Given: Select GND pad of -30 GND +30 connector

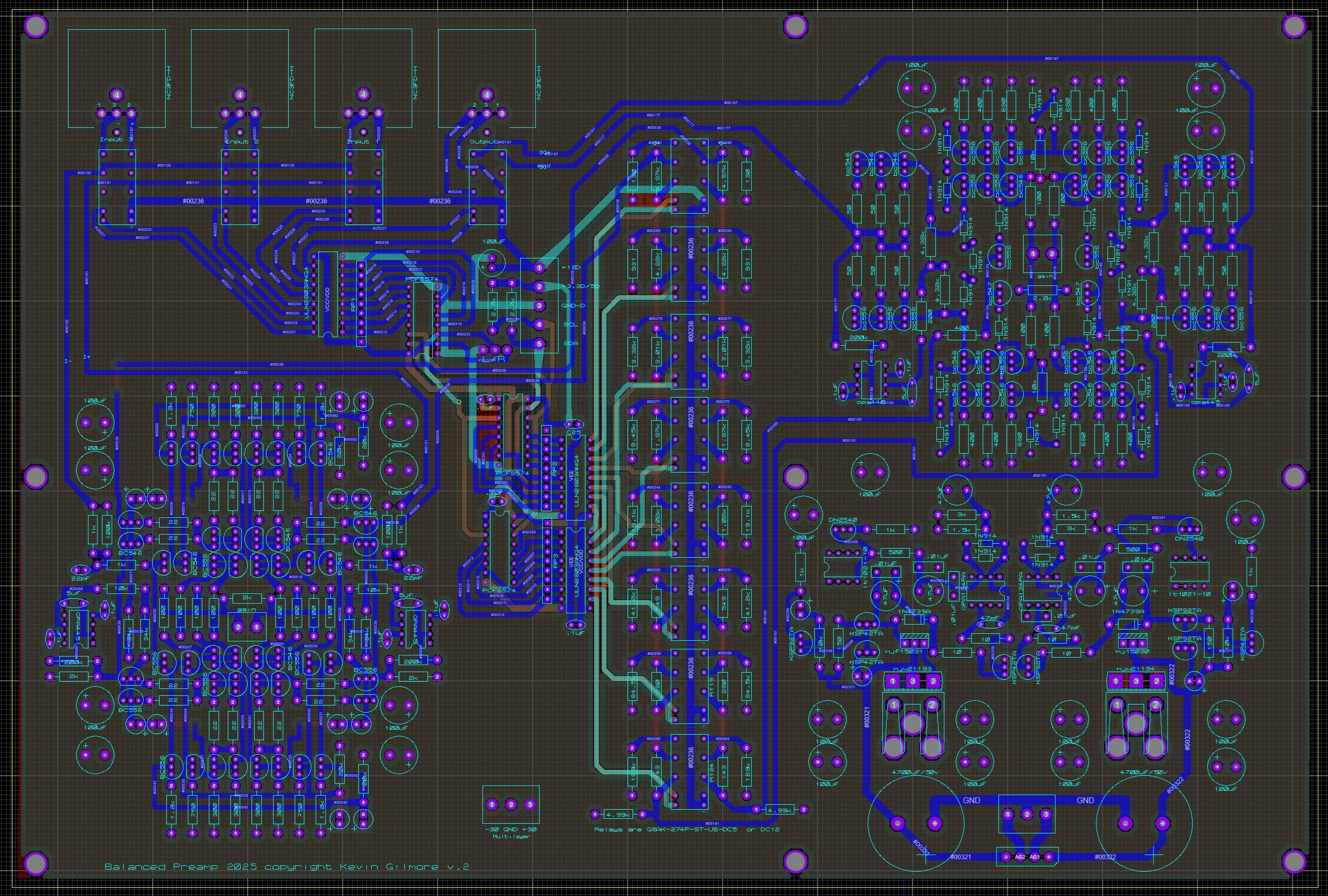Looking at the screenshot, I should click(511, 805).
